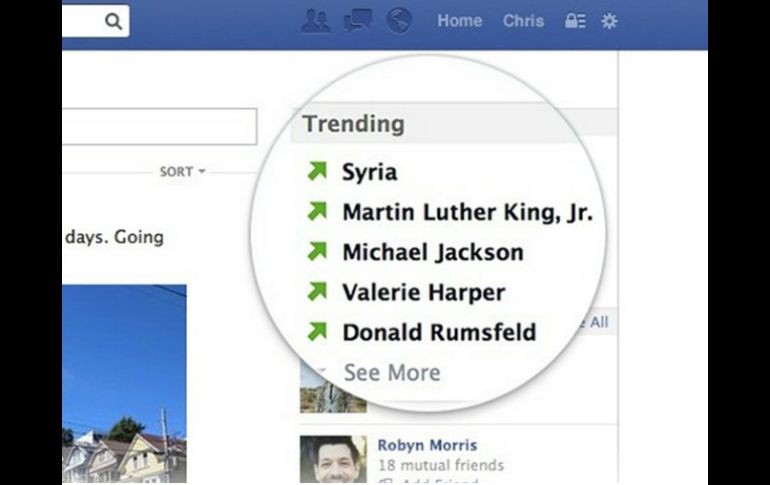Click the status update text field
Image resolution: width=770 pixels, height=485 pixels.
point(160,127)
